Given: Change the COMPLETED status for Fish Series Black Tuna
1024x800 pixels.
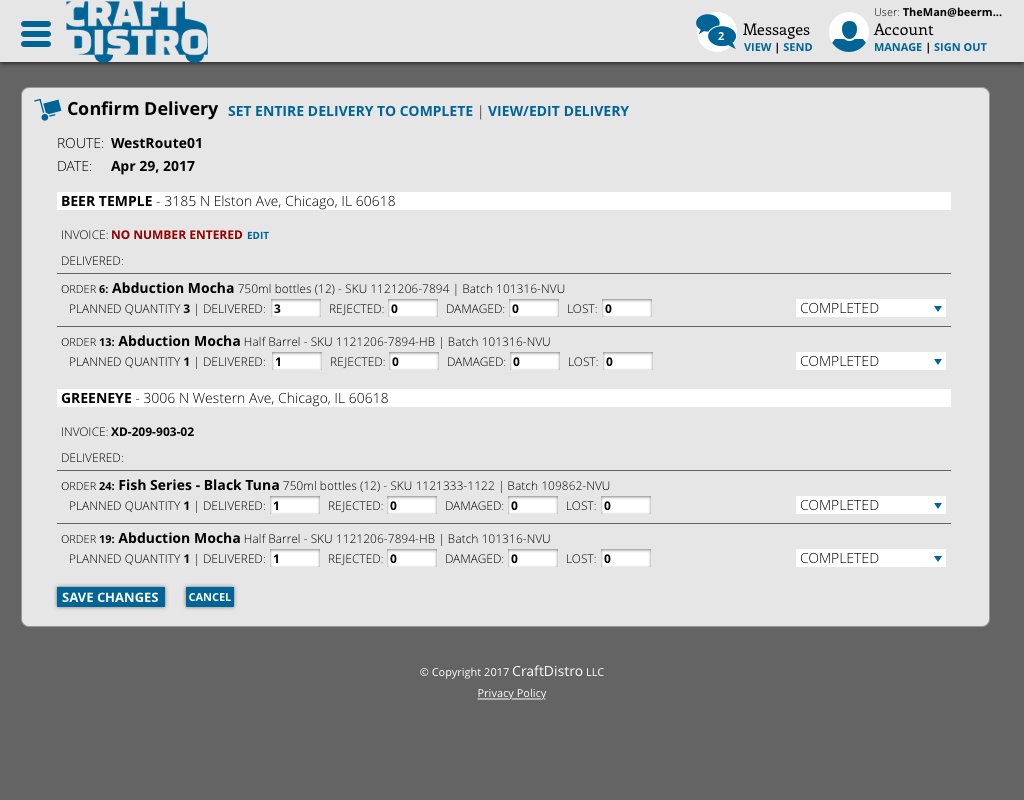Looking at the screenshot, I should (x=870, y=505).
